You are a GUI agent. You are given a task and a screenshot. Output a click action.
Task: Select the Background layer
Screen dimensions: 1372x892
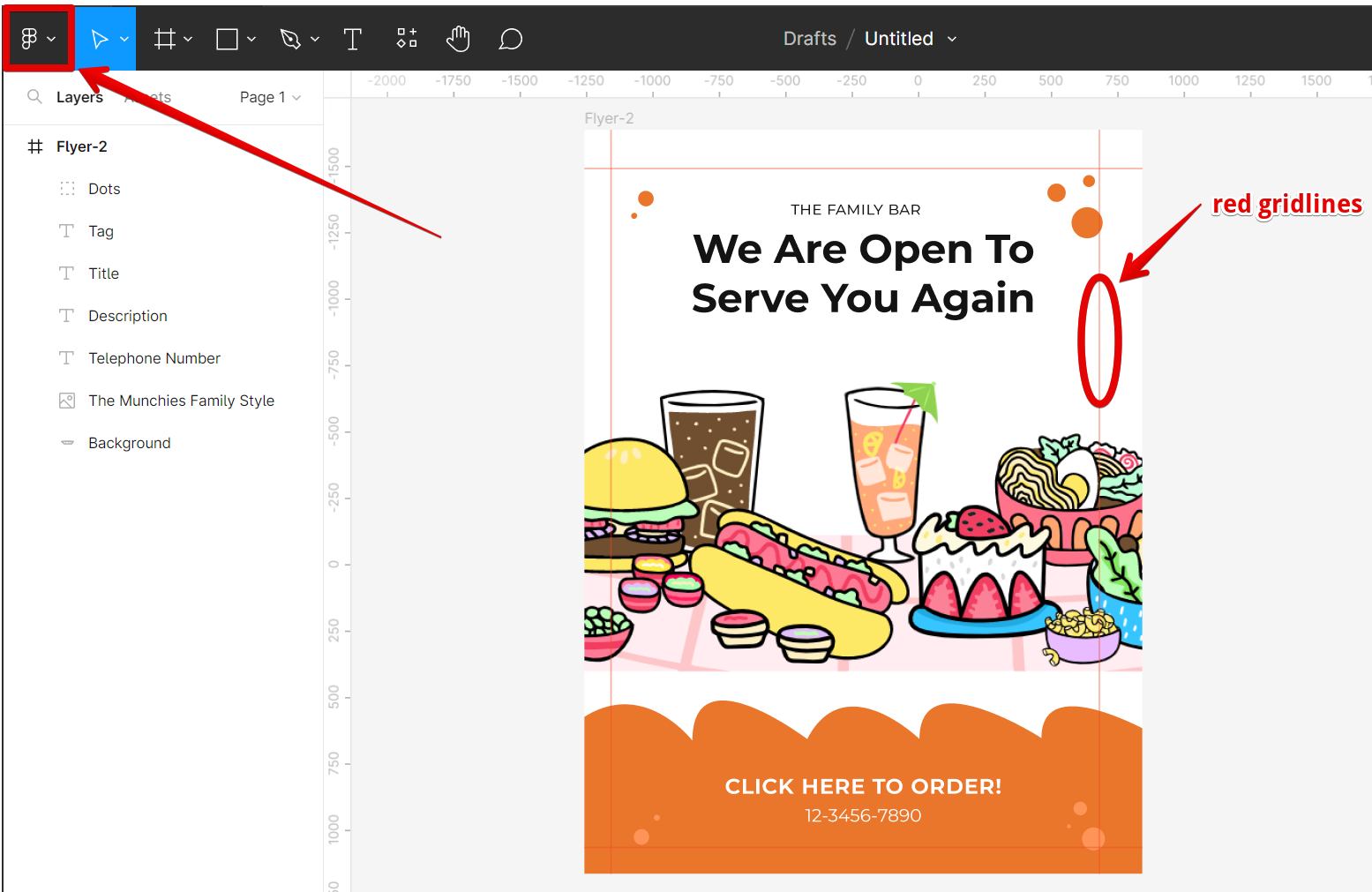[130, 443]
